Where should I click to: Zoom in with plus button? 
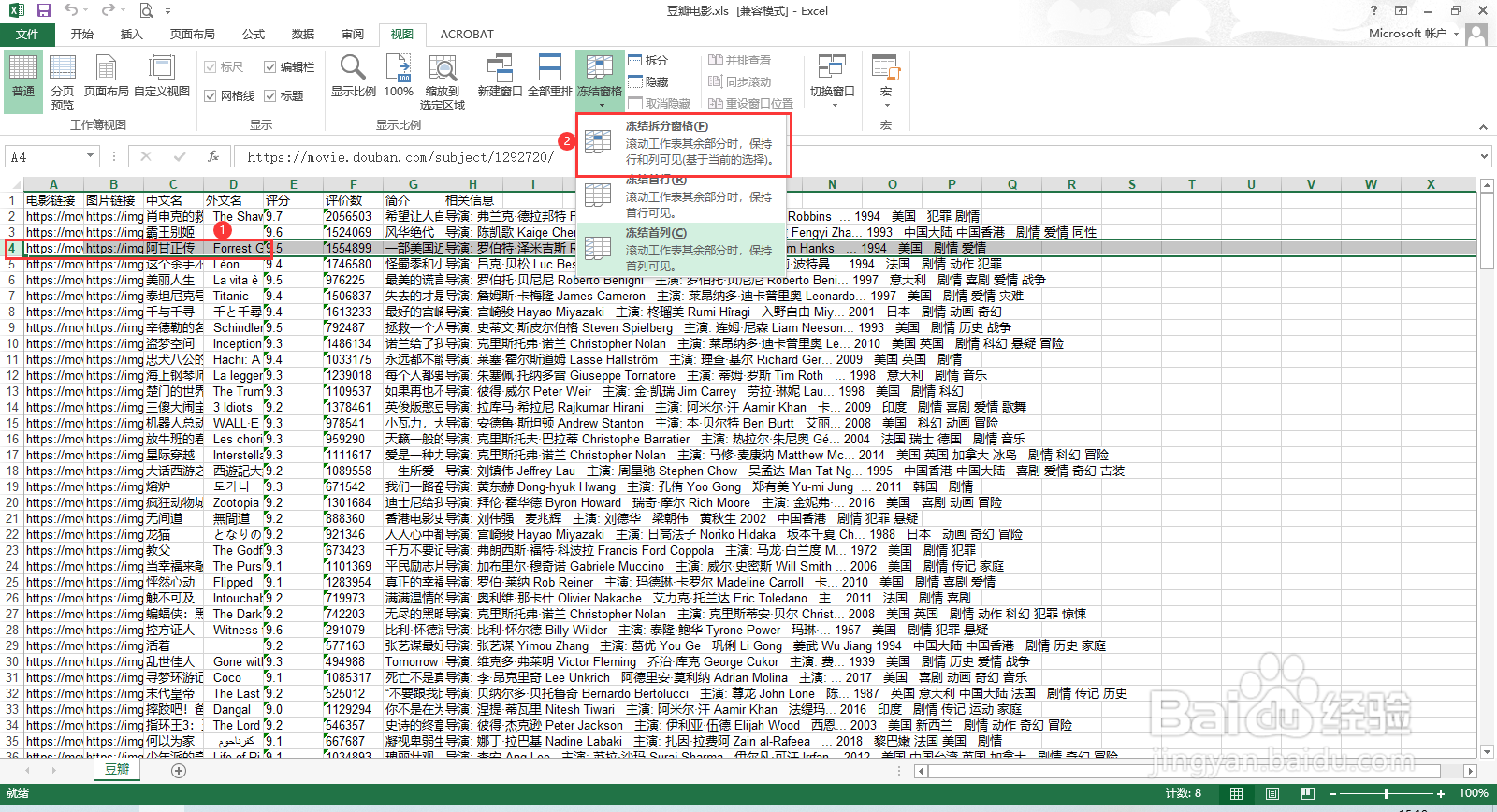pyautogui.click(x=1440, y=793)
